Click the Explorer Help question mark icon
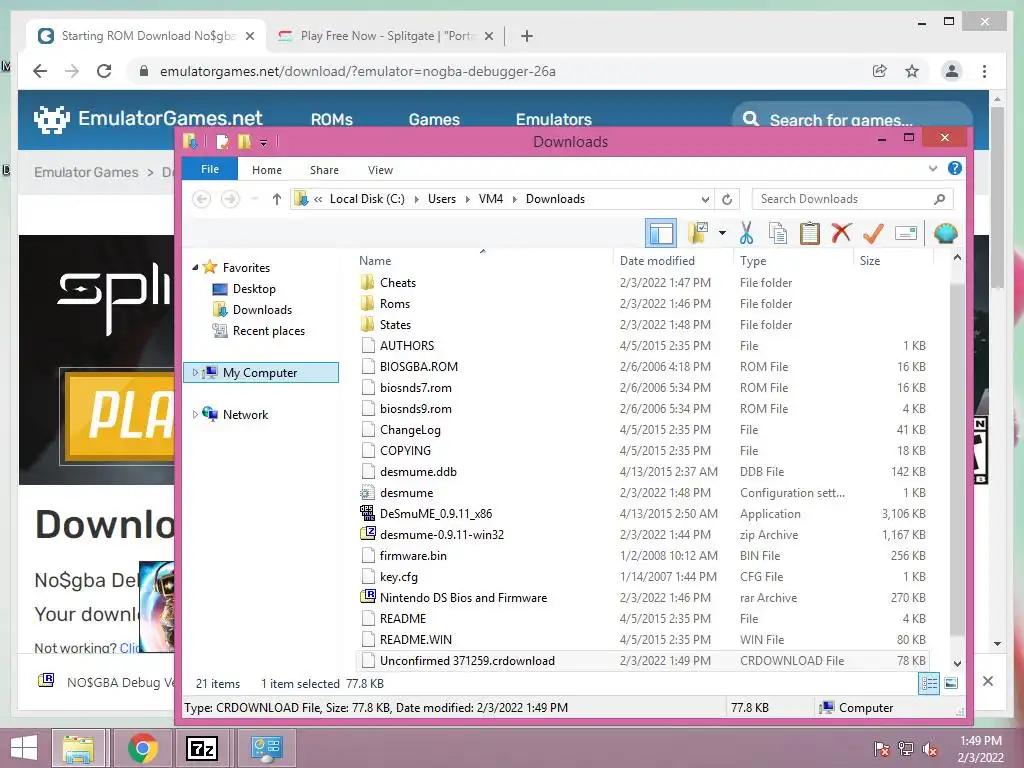The image size is (1024, 768). point(955,168)
